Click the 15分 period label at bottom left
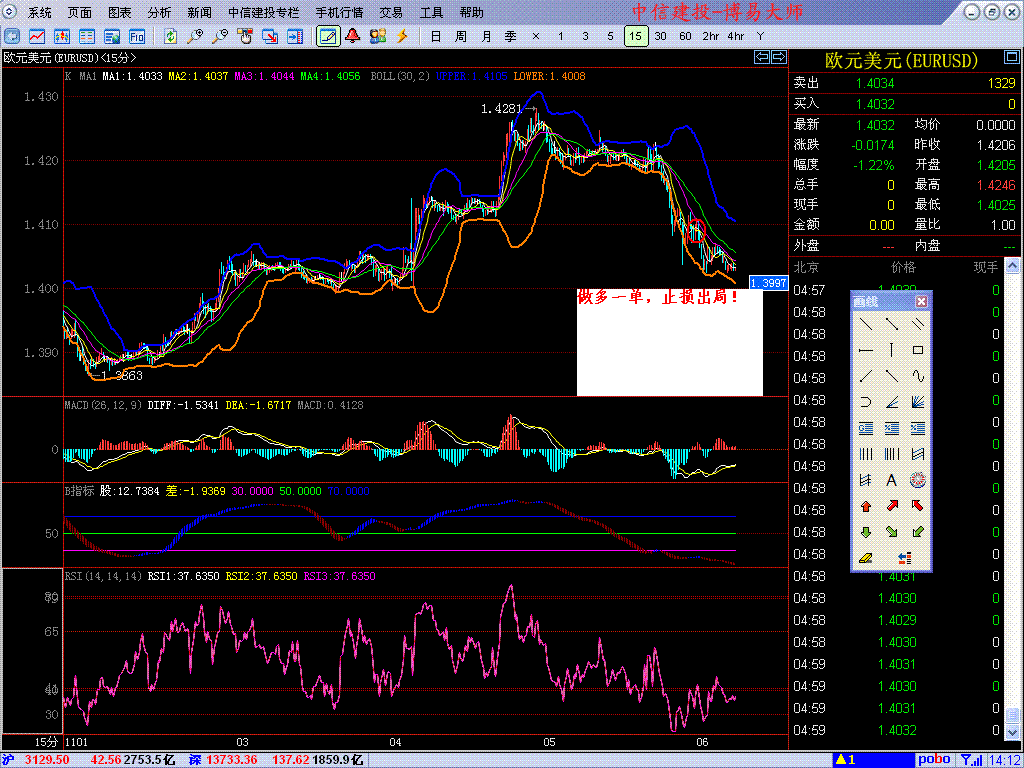The image size is (1024, 768). (46, 743)
